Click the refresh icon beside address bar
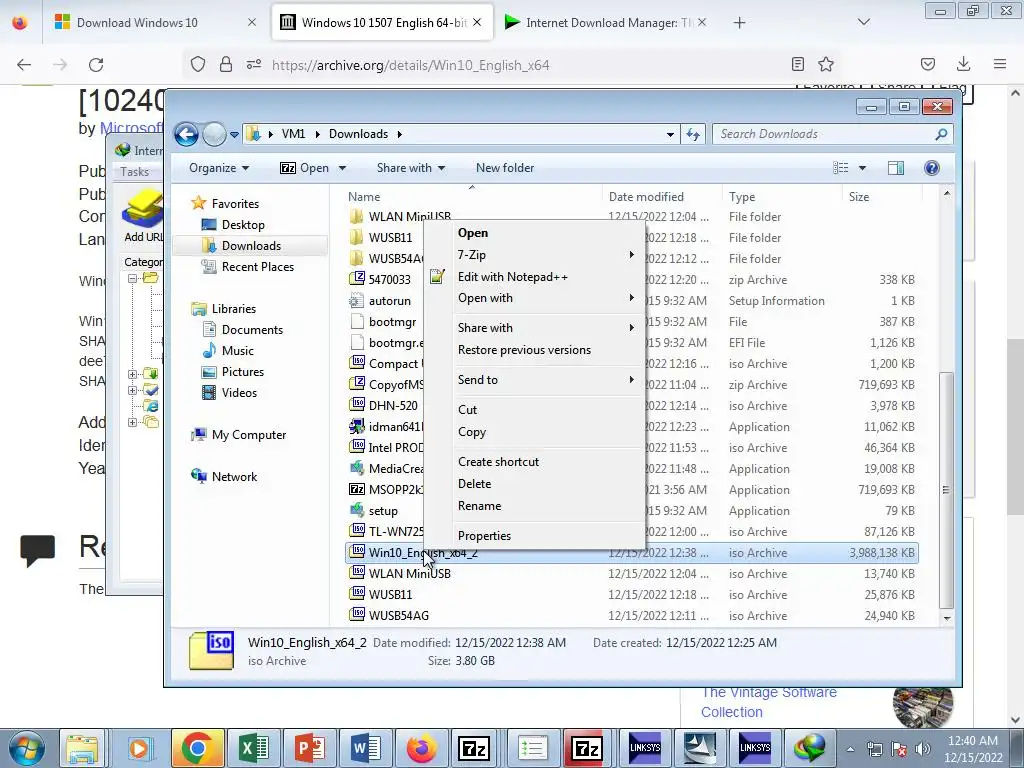This screenshot has width=1024, height=768. tap(693, 135)
